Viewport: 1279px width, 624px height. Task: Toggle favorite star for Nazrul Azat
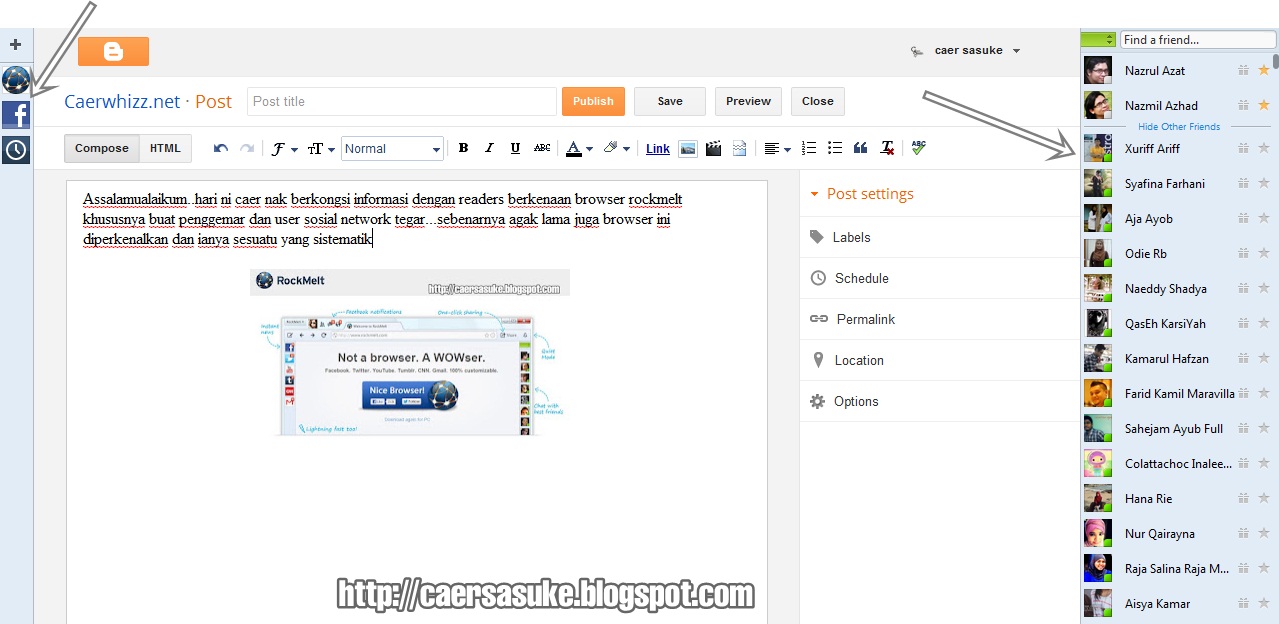coord(1263,70)
